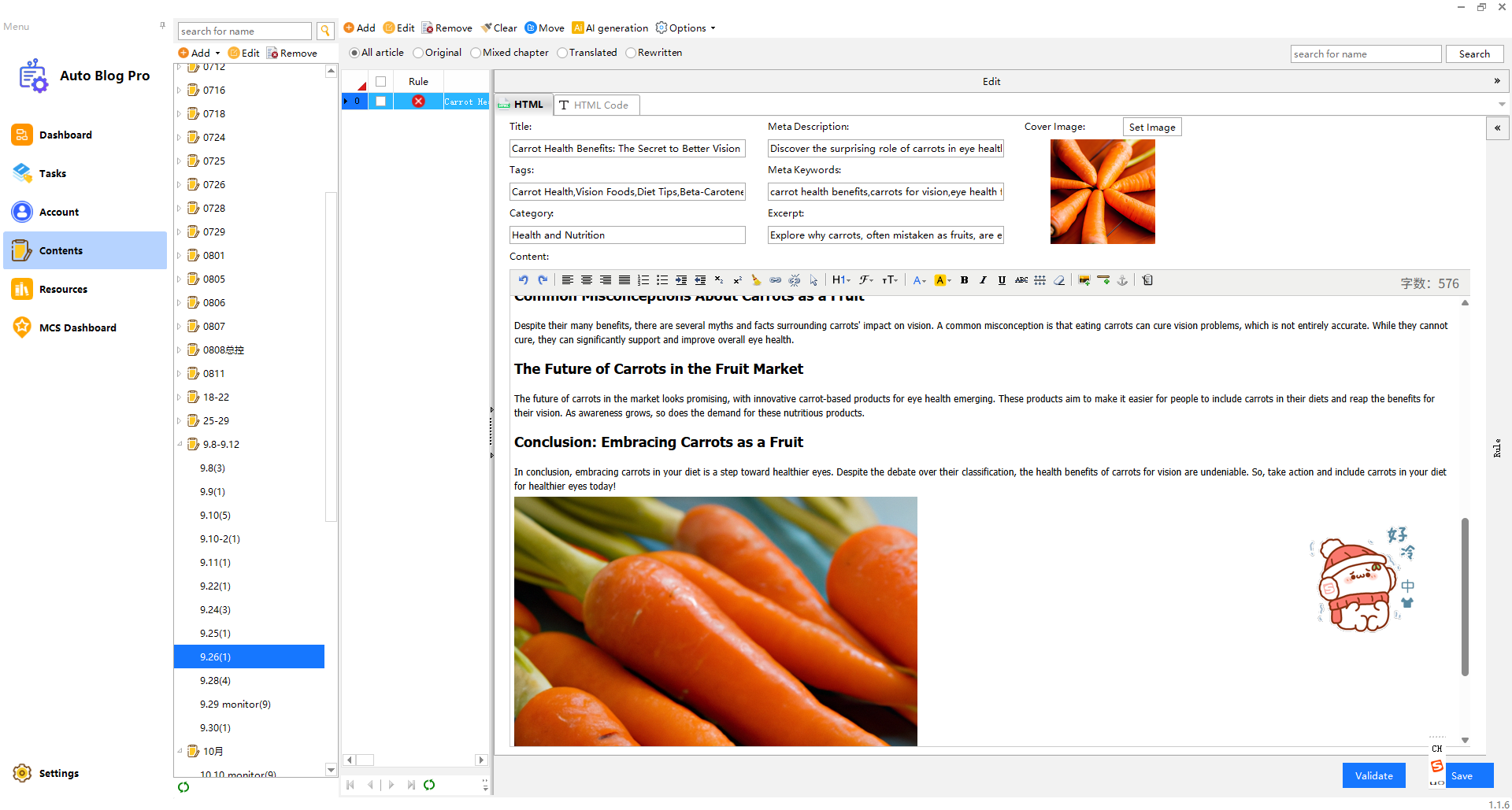1512x810 pixels.
Task: Insert a hyperlink with the link icon
Action: (776, 280)
